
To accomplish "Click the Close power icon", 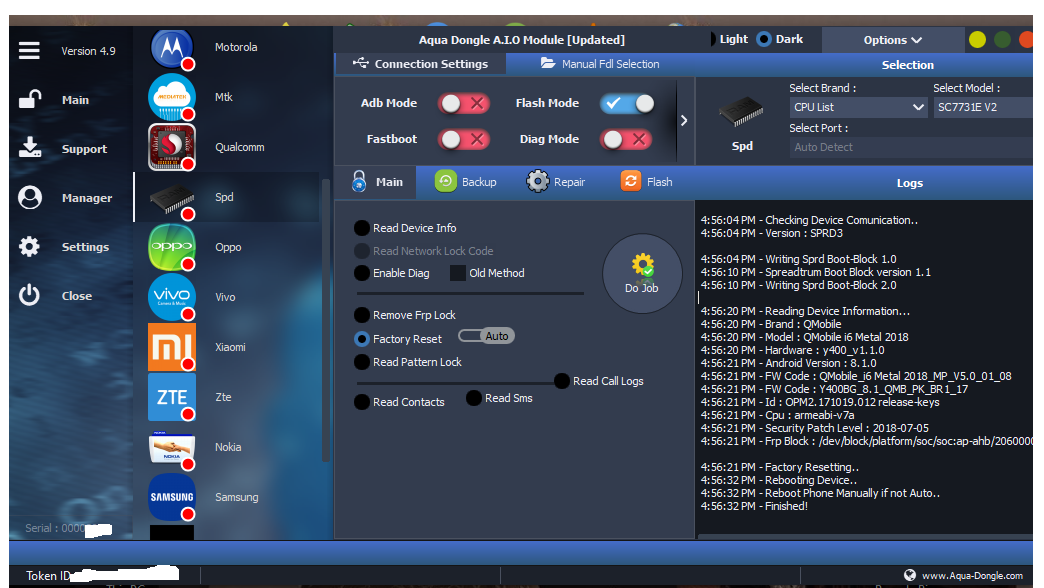I will 29,295.
